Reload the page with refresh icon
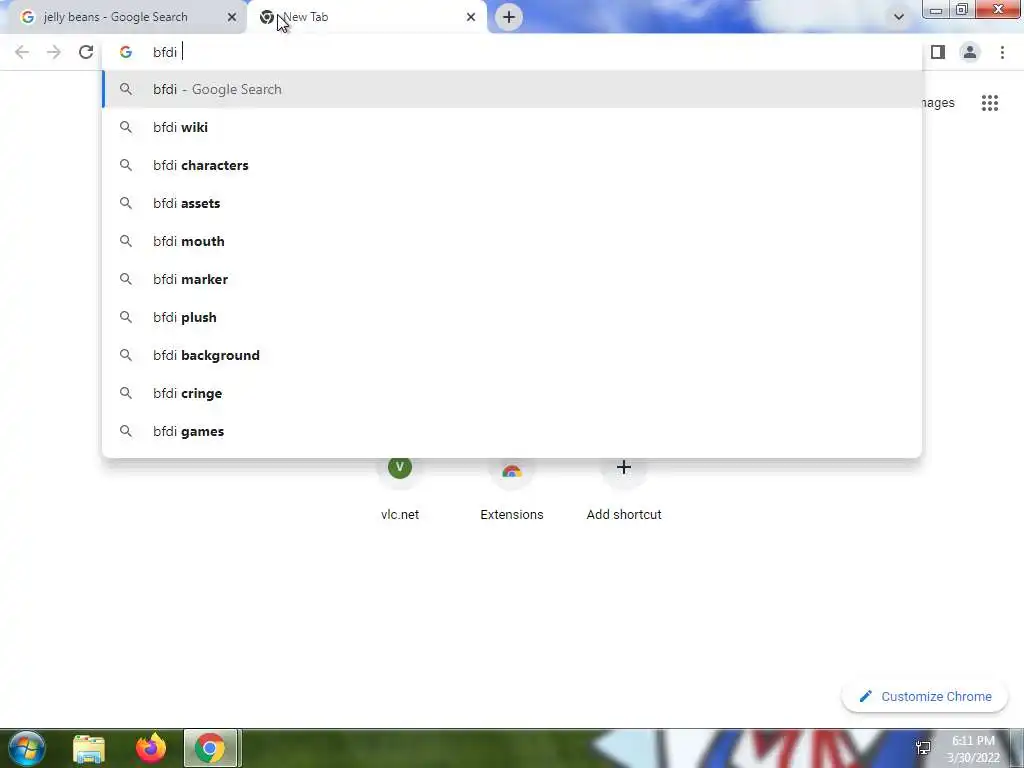 (86, 52)
